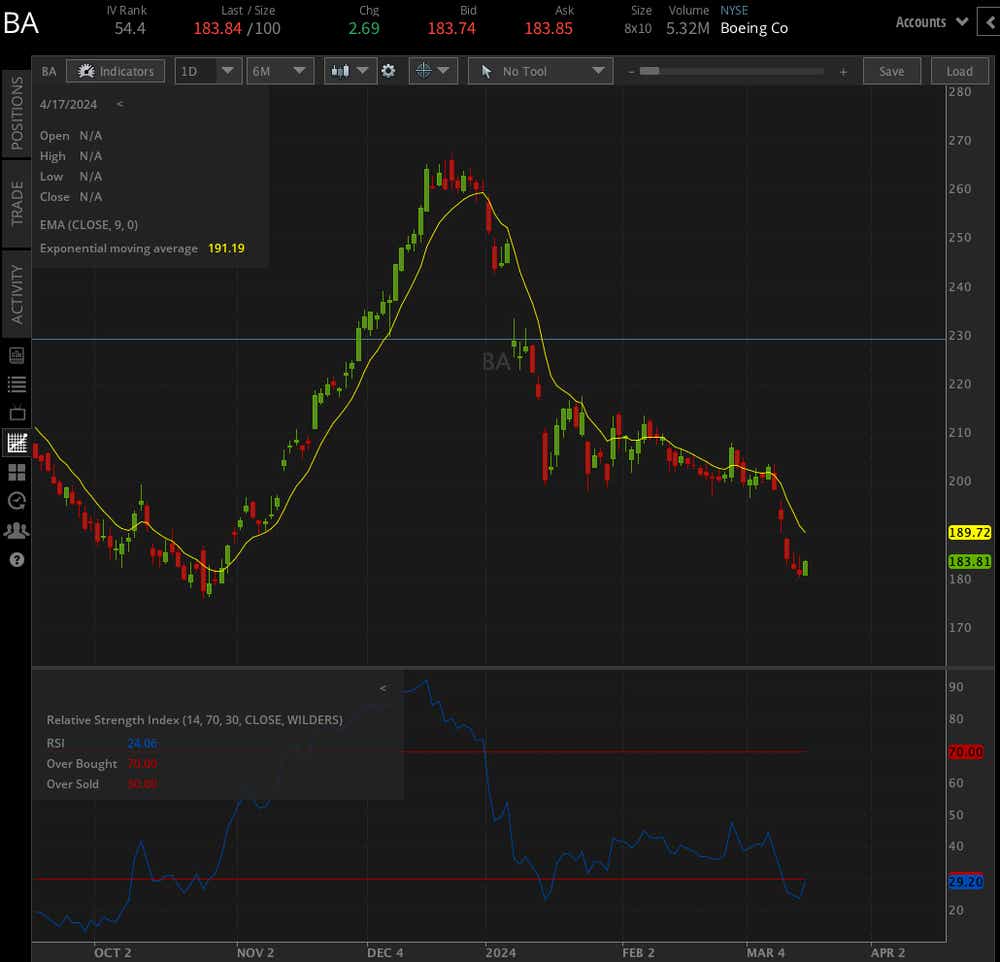Click the red 70.00 overbought label
The image size is (1000, 962).
point(966,752)
